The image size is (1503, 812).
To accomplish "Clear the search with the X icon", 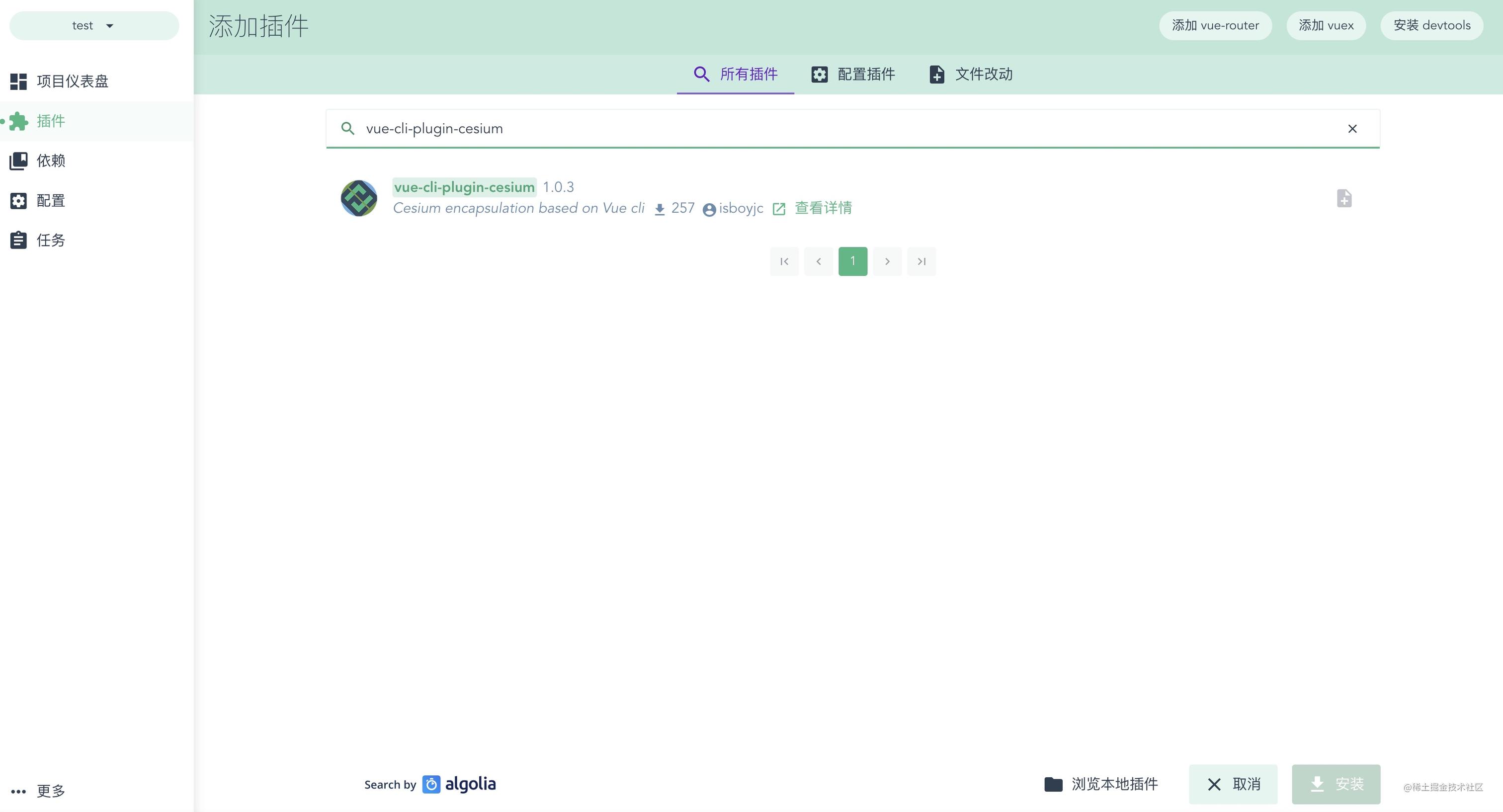I will tap(1352, 129).
